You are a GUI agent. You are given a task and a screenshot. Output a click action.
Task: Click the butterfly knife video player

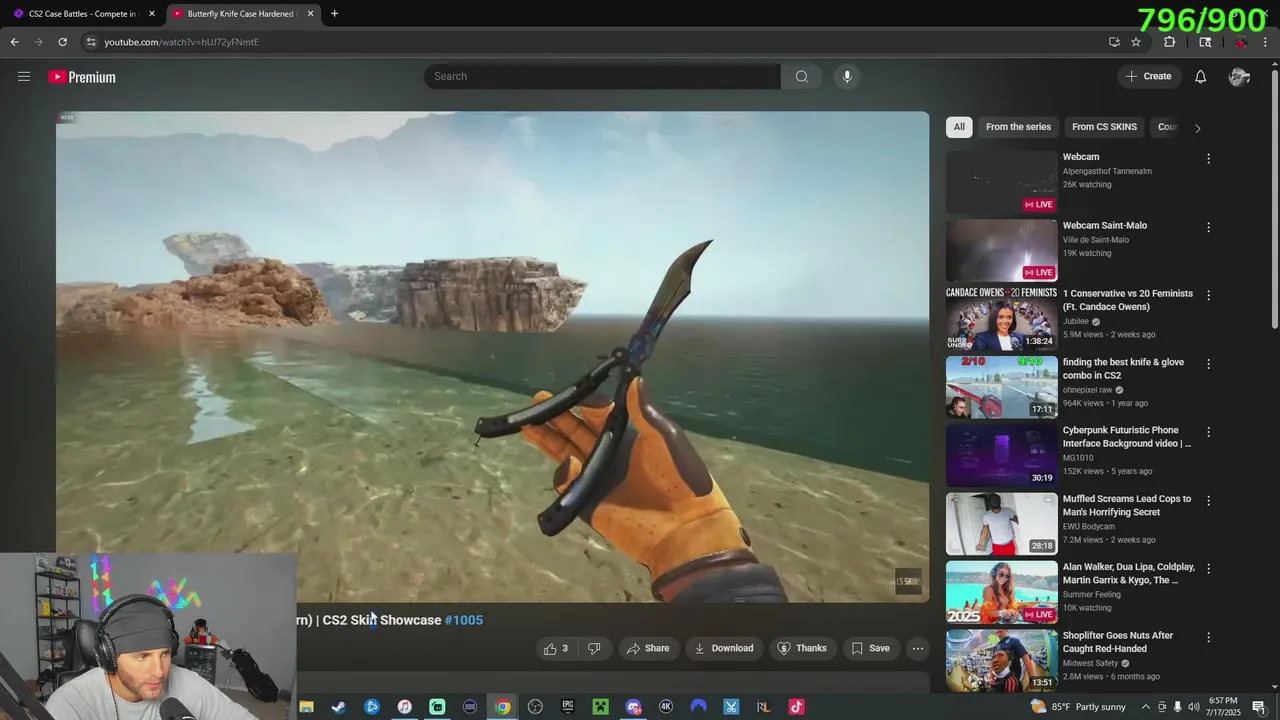point(492,357)
